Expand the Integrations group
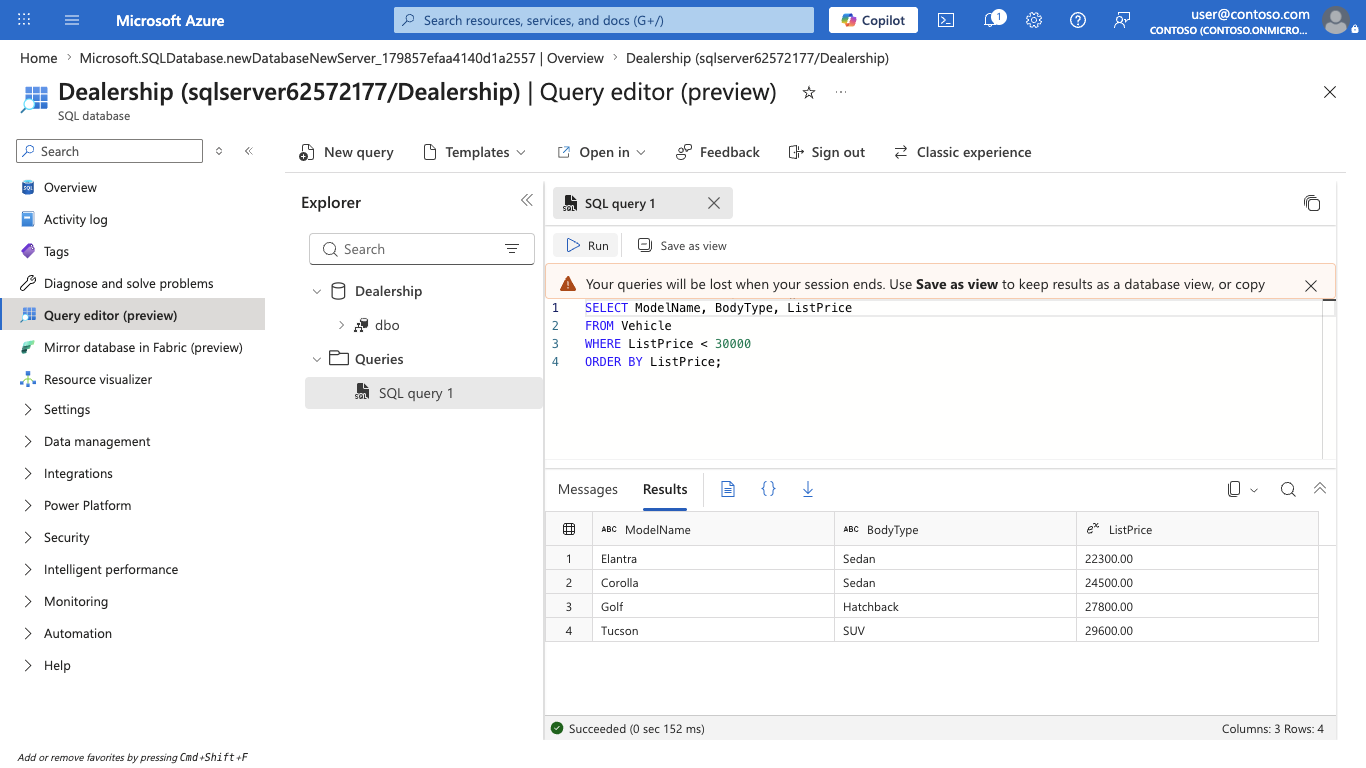Viewport: 1366px width, 768px height. [28, 473]
